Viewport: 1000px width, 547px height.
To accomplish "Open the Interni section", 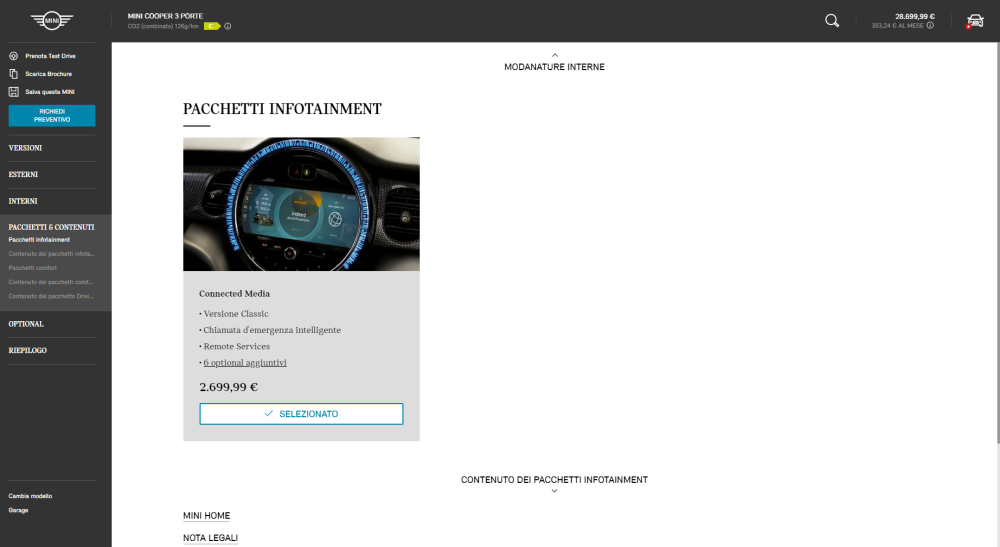I will 23,201.
